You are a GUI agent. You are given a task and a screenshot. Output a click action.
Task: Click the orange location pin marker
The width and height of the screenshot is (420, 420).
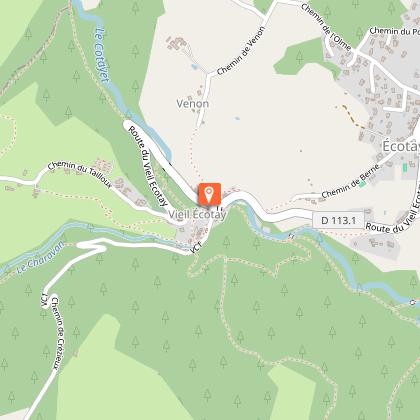[210, 194]
